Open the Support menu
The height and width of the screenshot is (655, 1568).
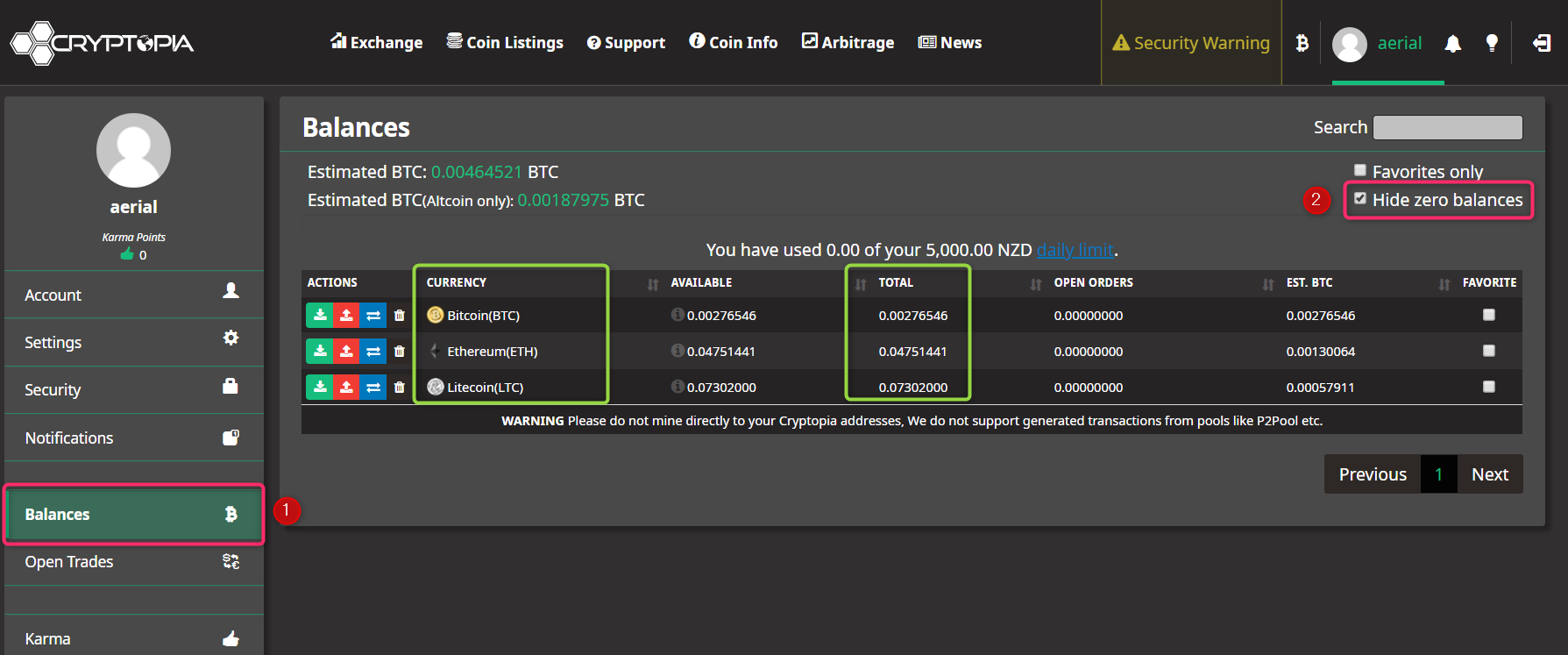point(626,42)
